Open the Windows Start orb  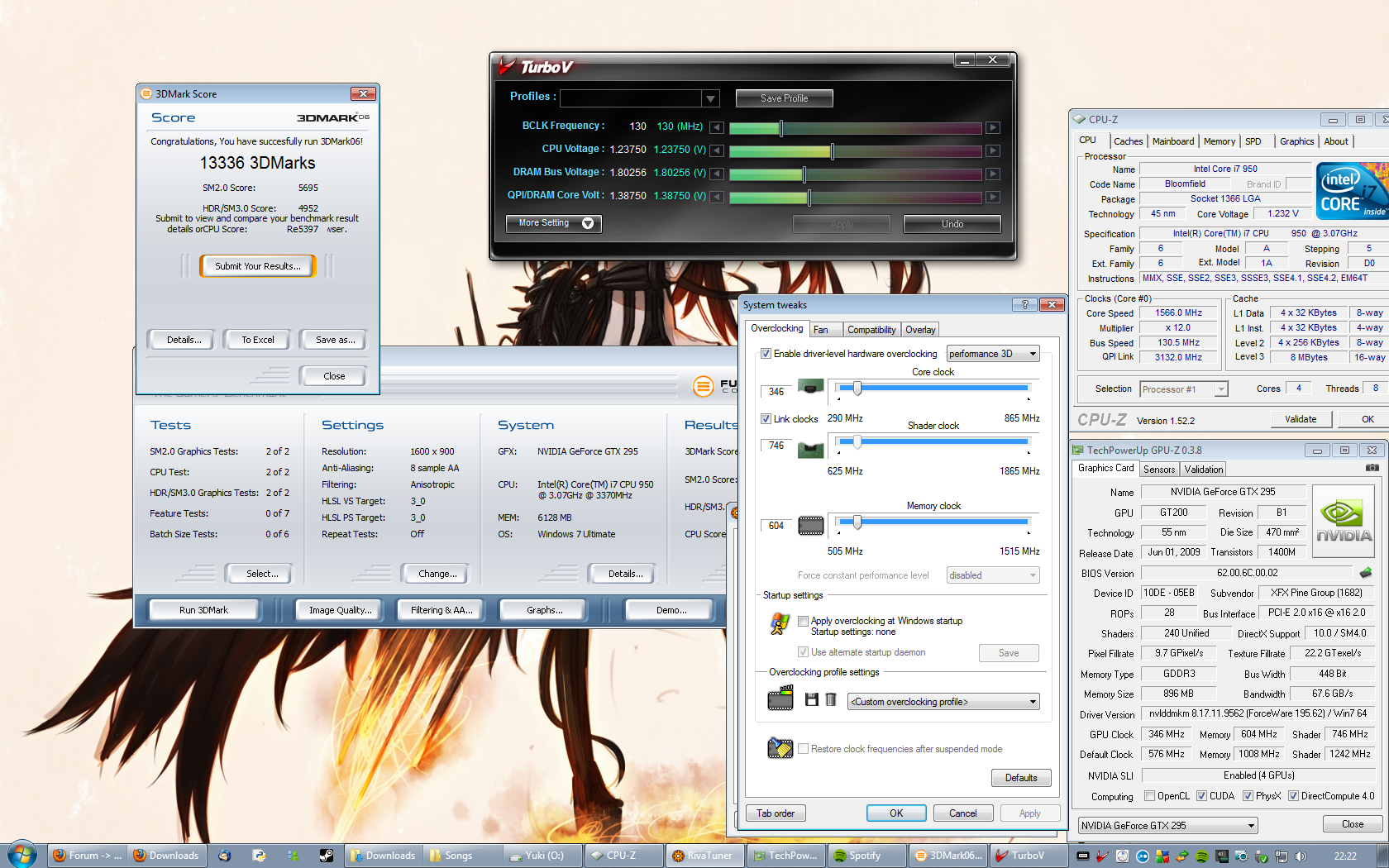click(x=22, y=855)
